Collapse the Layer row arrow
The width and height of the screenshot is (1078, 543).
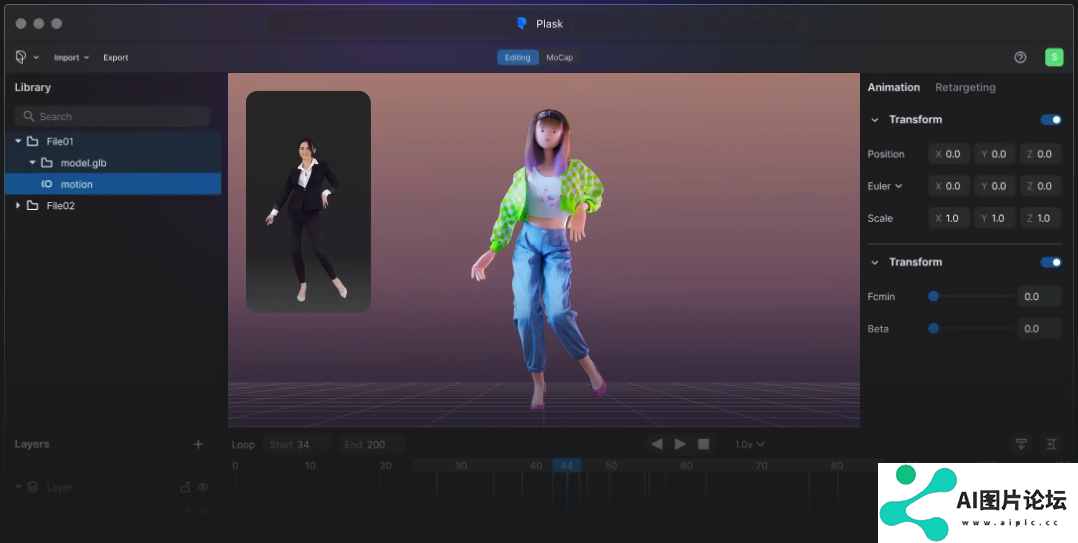[x=18, y=487]
